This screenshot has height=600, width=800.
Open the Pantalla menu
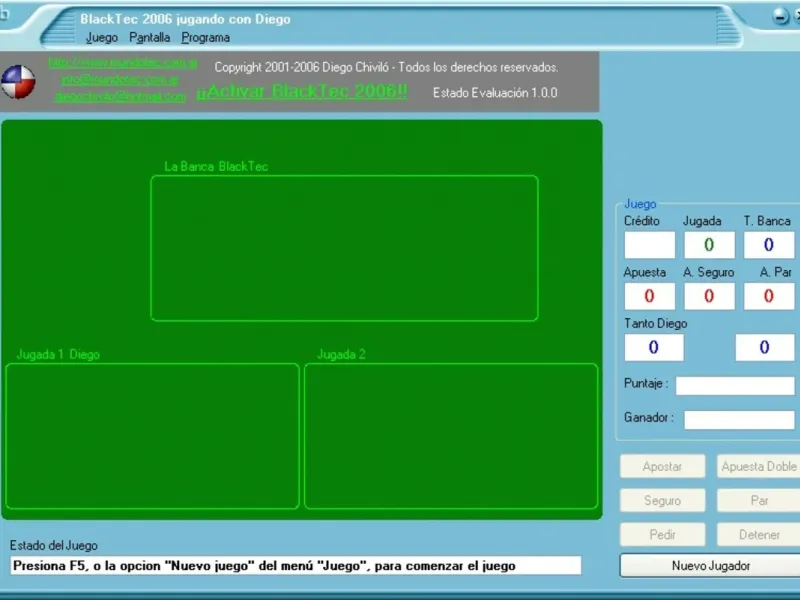tap(149, 38)
